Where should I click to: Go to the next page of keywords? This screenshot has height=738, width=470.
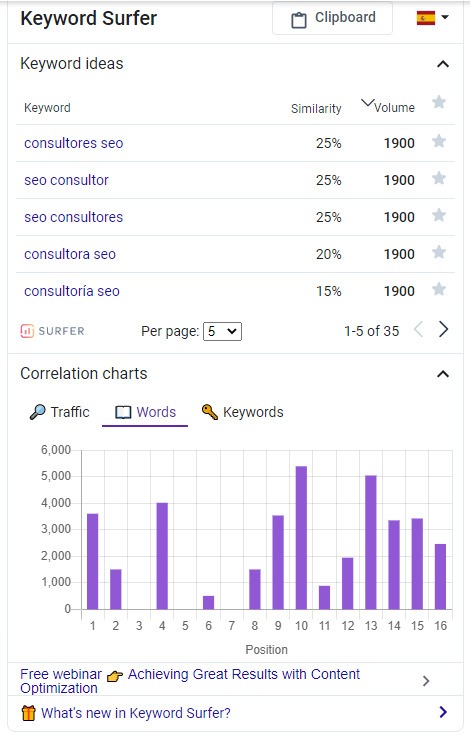pyautogui.click(x=443, y=330)
